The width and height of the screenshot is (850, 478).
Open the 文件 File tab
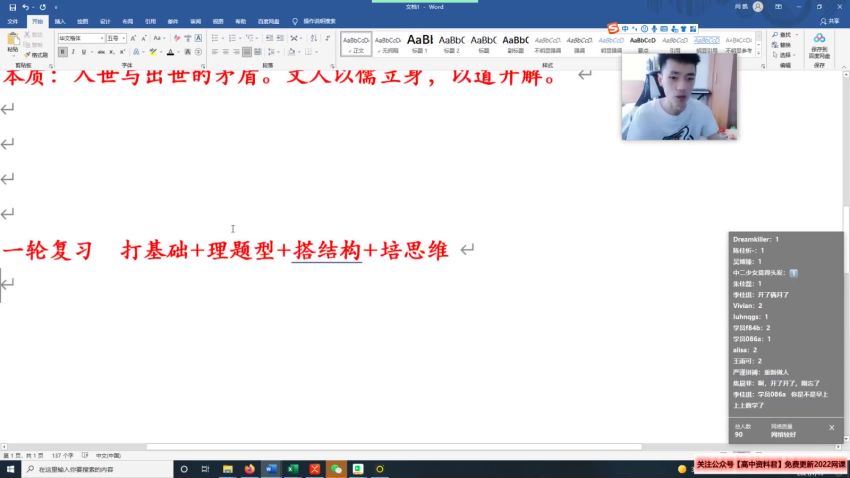(13, 21)
